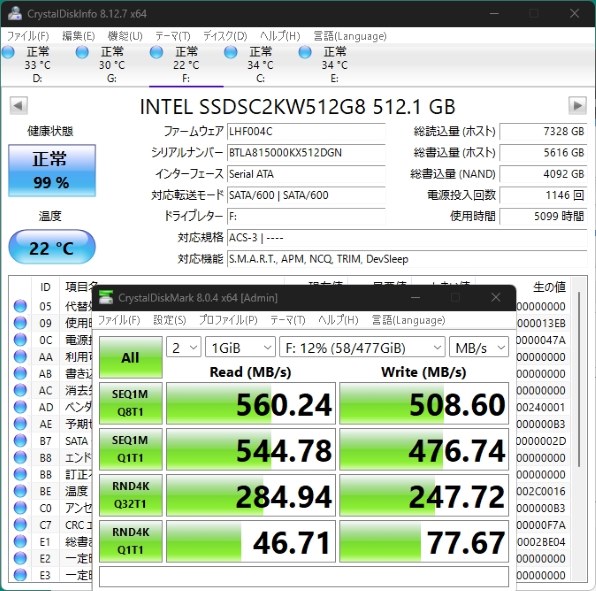The image size is (596, 591).
Task: Click the 正常 99% health status button
Action: pyautogui.click(x=52, y=170)
